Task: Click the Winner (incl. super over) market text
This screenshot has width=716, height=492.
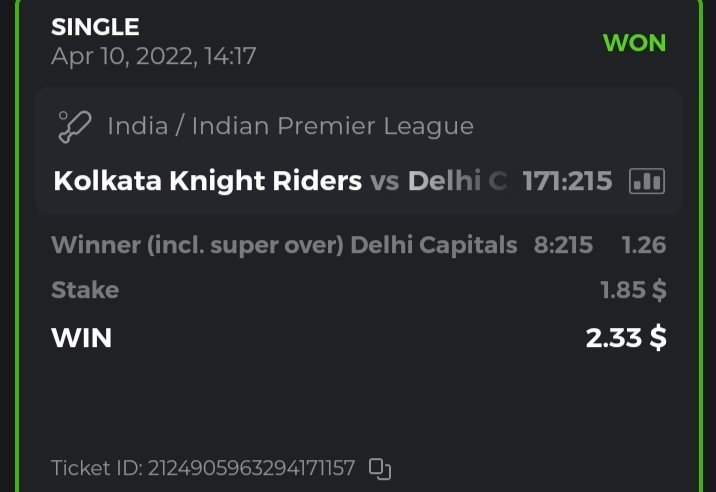Action: (197, 245)
